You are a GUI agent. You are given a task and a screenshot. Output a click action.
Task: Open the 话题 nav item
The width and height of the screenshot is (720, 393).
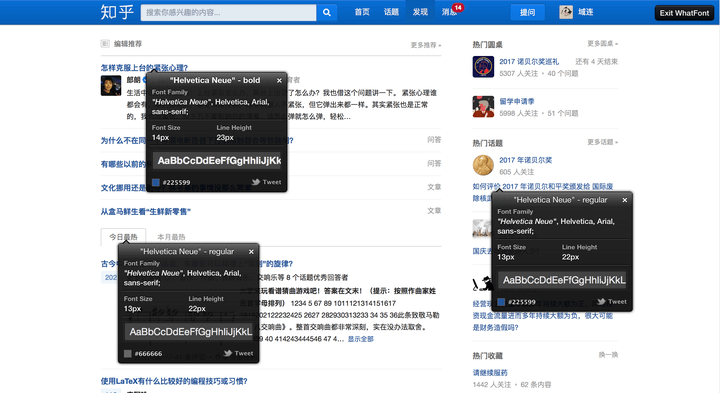pos(391,12)
